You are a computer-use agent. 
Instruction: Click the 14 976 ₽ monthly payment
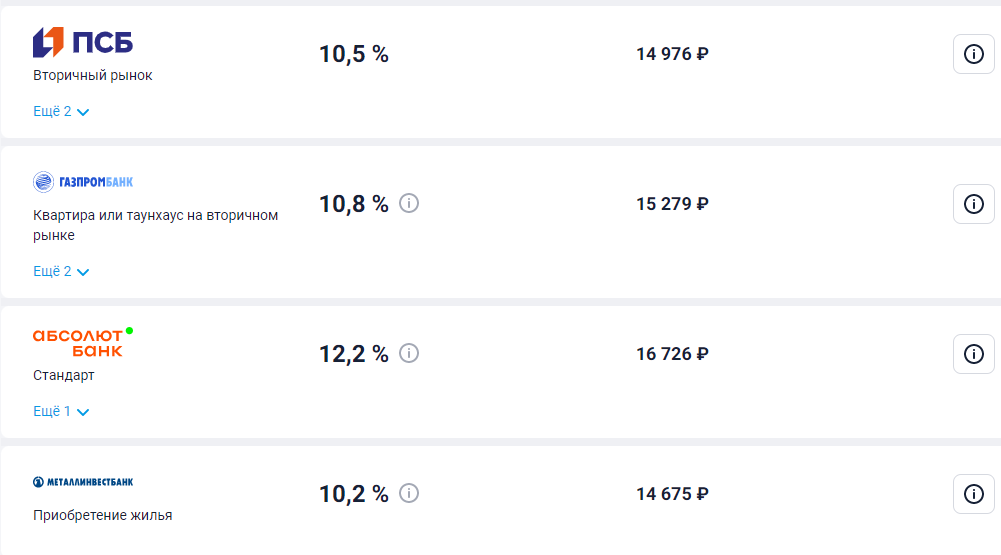coord(672,54)
